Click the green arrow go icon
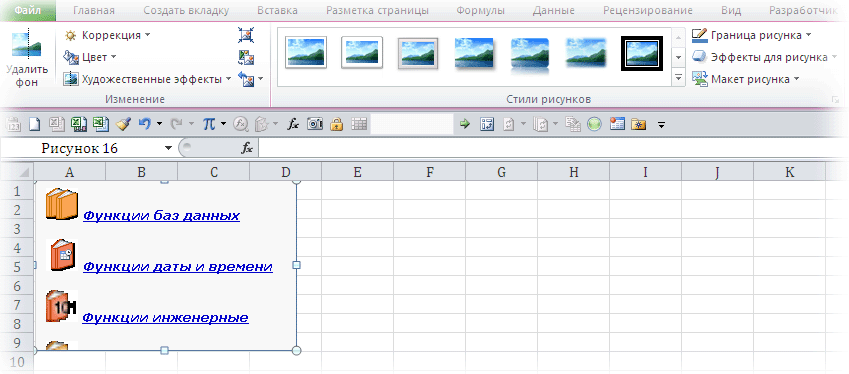 click(x=465, y=124)
